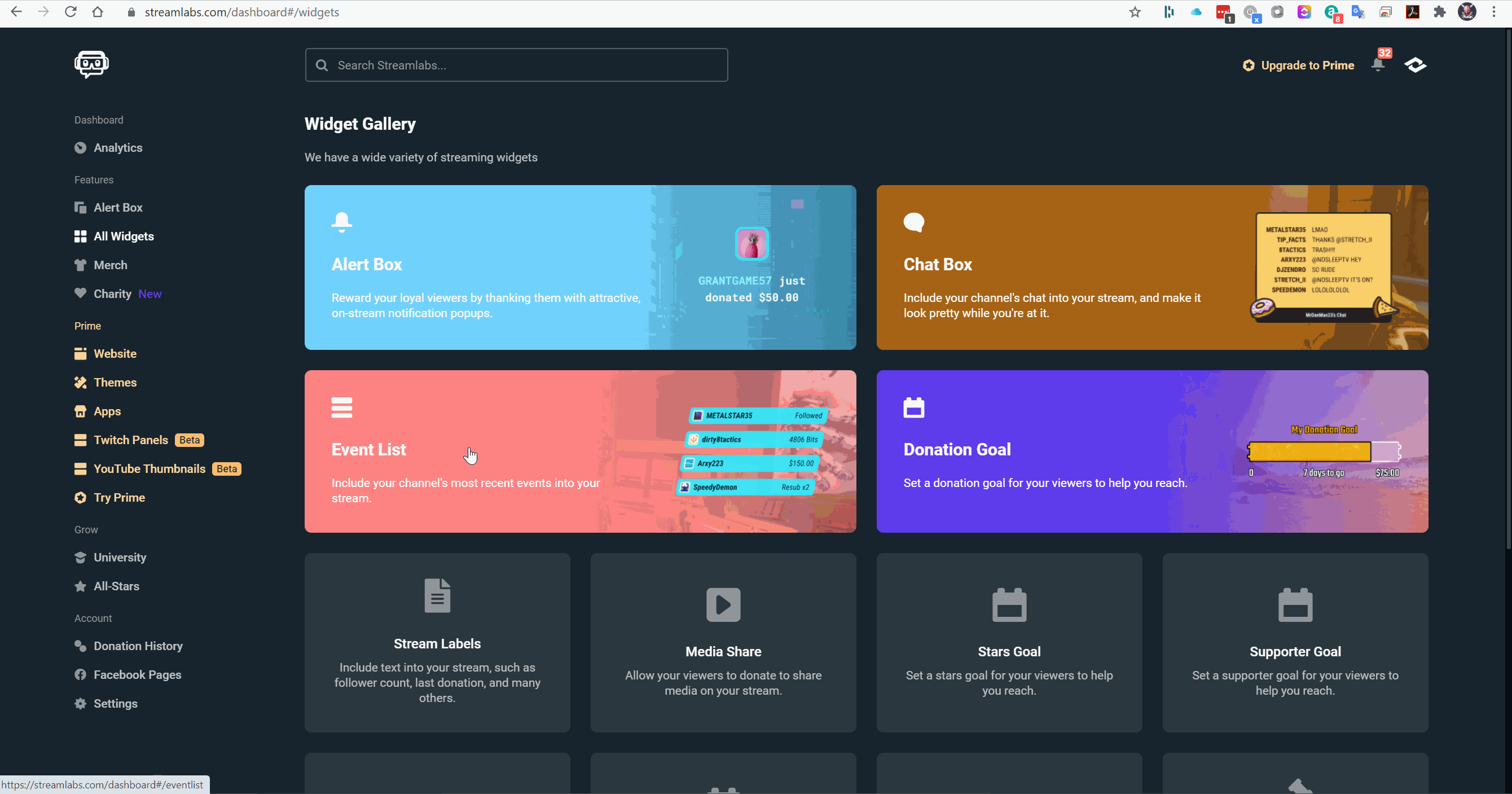The image size is (1512, 794).
Task: Open the account avatar icon in the header
Action: tap(1415, 64)
